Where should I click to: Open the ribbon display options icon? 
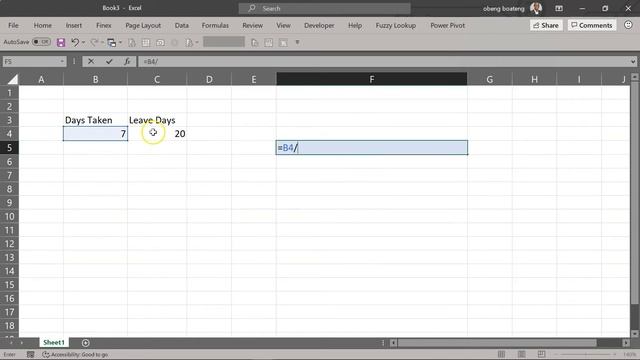[x=559, y=8]
